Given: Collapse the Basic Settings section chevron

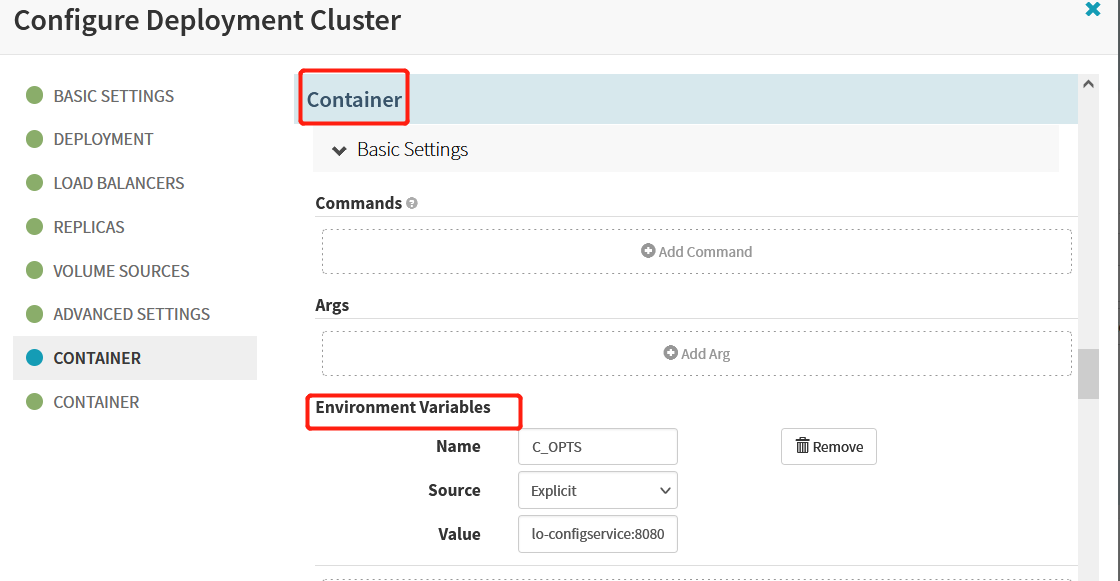Looking at the screenshot, I should [x=339, y=151].
